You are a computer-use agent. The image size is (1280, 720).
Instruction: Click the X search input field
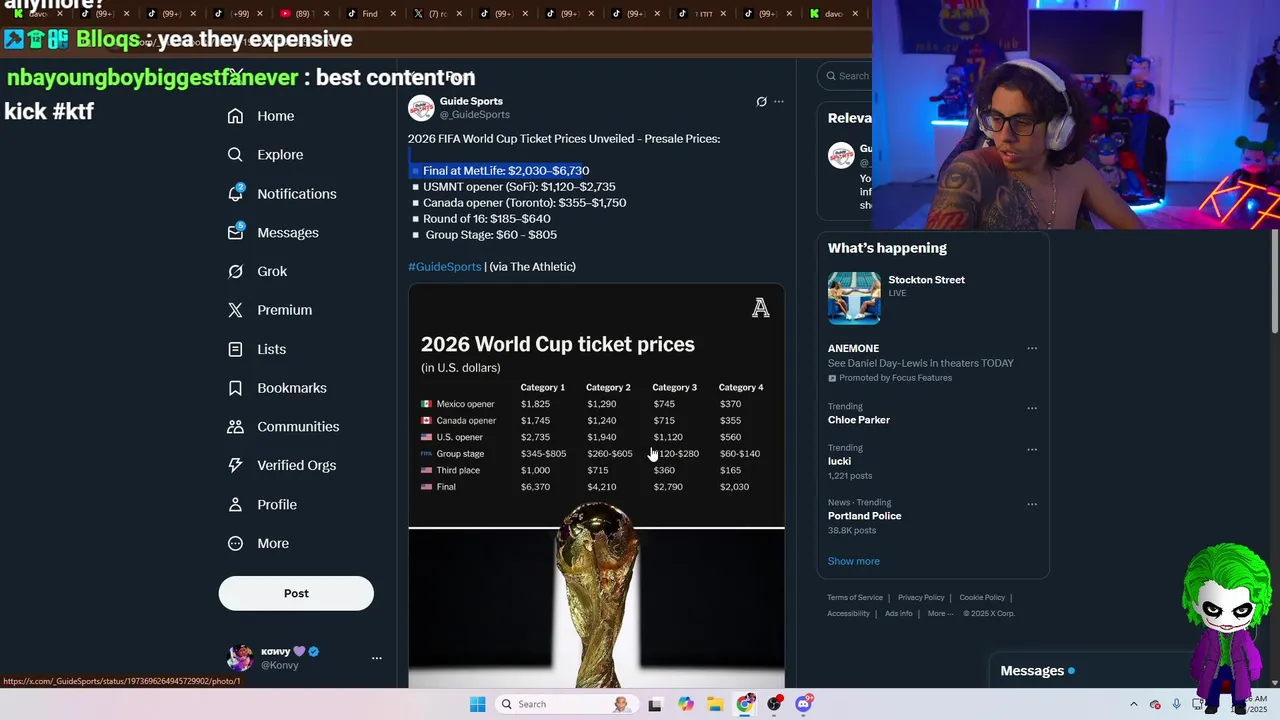848,76
